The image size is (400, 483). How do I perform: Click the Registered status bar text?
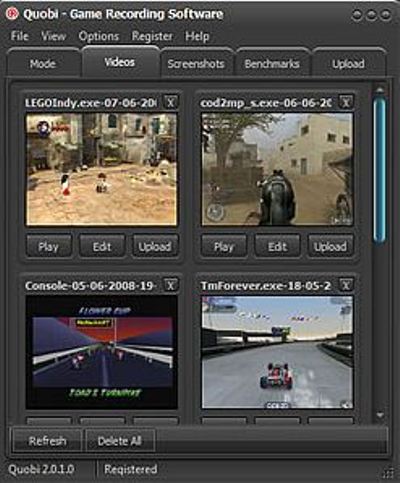(x=131, y=469)
